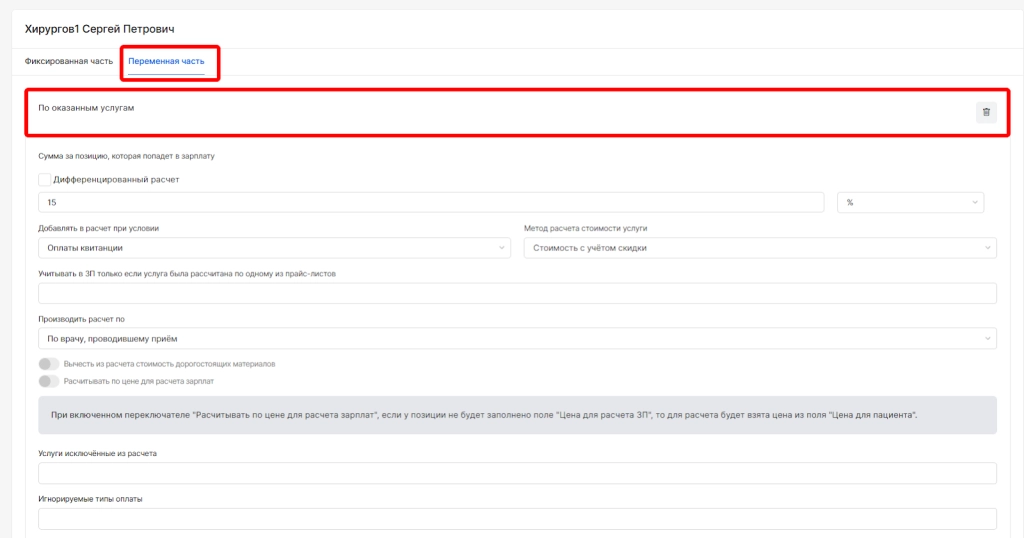Click the amount field containing 15

(430, 203)
